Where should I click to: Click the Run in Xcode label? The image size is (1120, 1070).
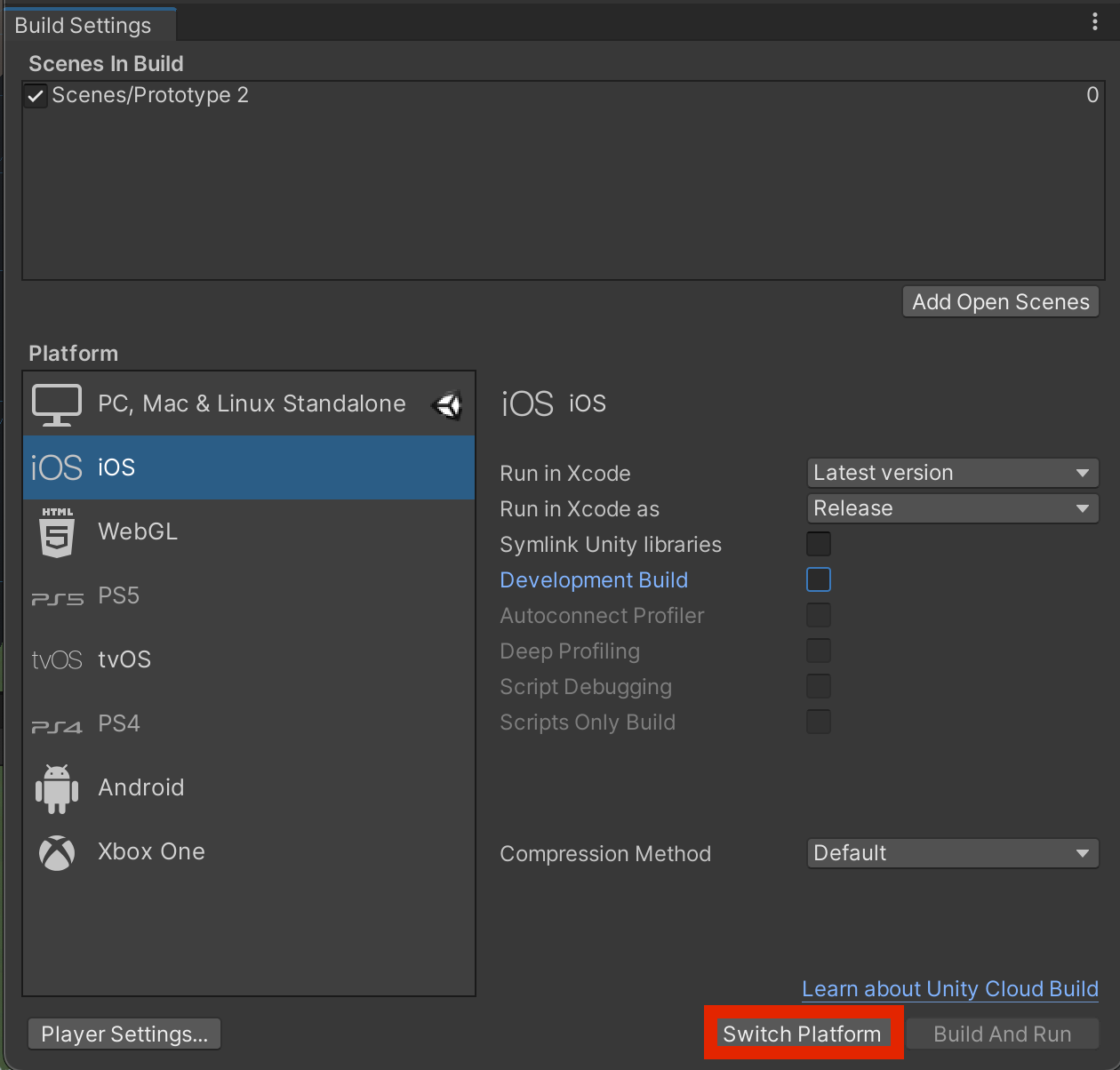click(x=565, y=474)
